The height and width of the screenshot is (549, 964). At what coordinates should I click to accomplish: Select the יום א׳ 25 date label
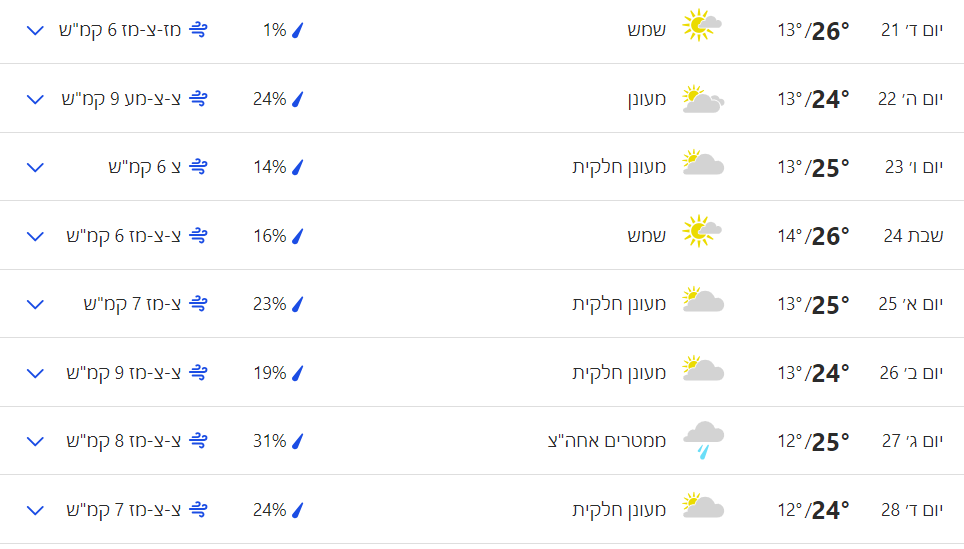[910, 303]
